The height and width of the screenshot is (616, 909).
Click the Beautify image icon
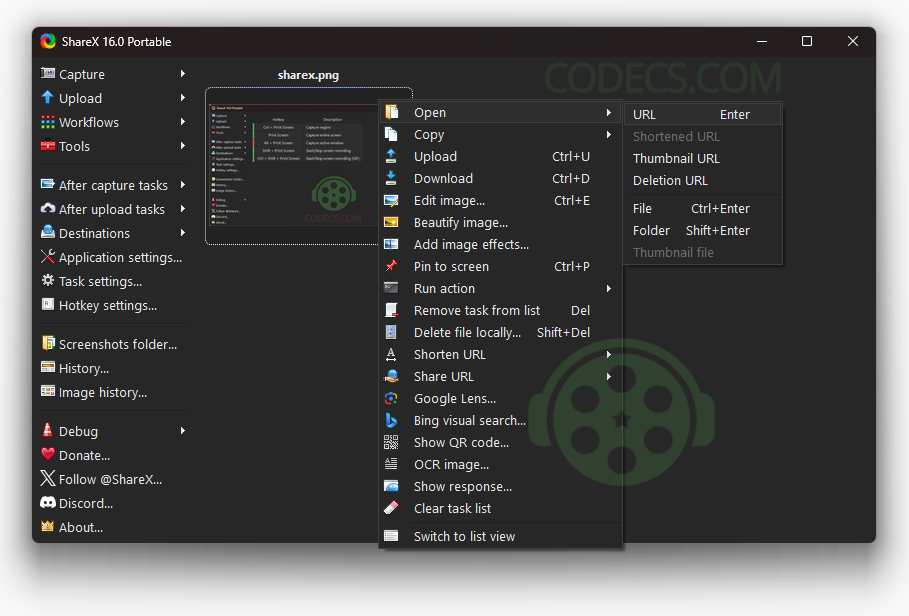pos(391,222)
